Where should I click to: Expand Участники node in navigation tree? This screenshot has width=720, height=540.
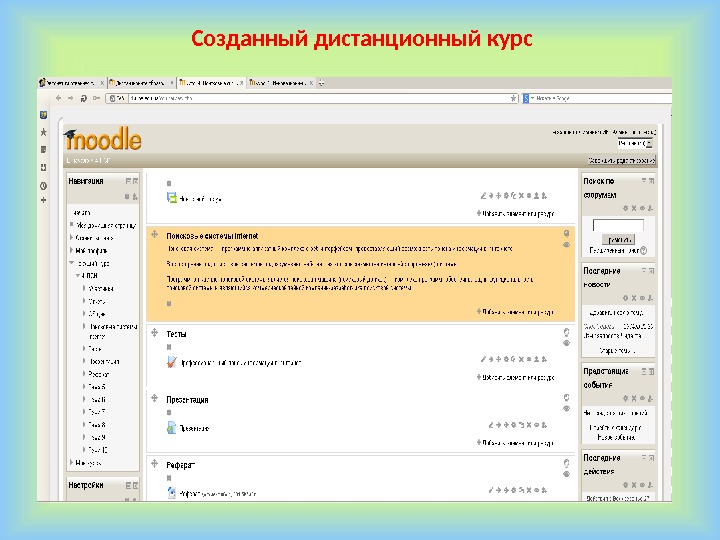[84, 288]
